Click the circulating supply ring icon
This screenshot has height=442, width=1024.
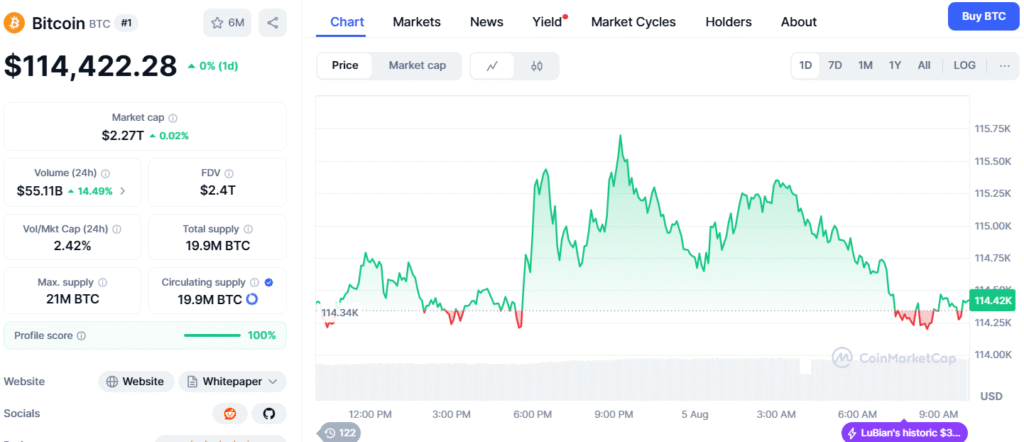pos(252,300)
